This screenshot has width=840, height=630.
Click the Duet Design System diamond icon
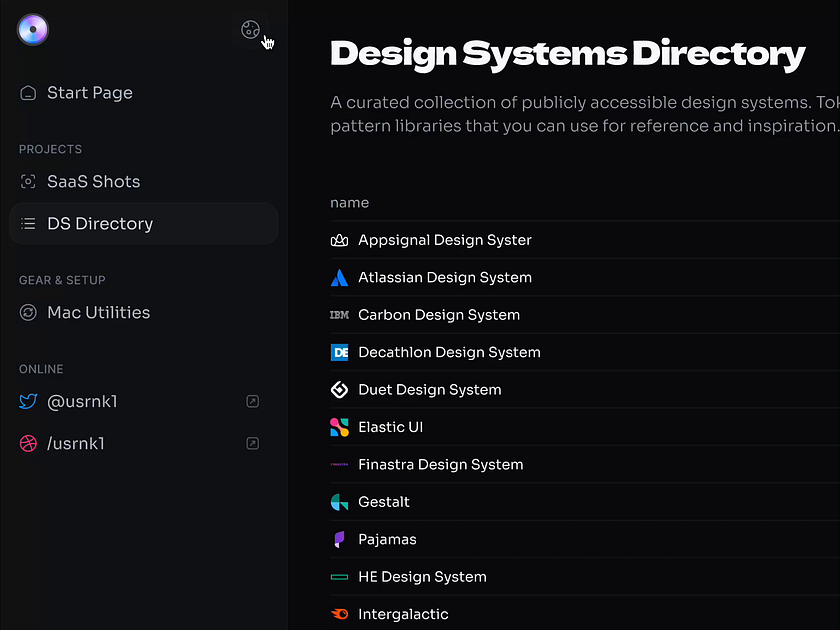(339, 389)
